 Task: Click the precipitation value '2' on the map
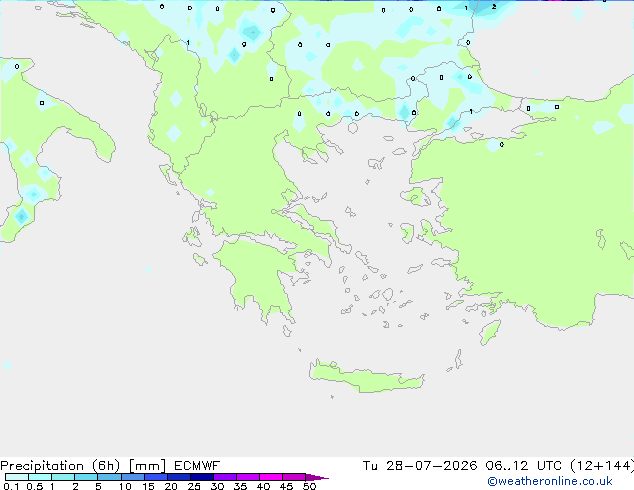point(494,7)
